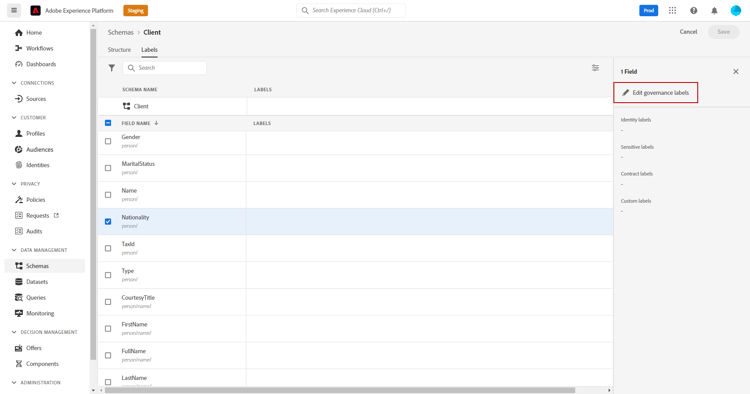Uncheck the Nationality field checkbox
Image resolution: width=750 pixels, height=394 pixels.
pyautogui.click(x=108, y=221)
